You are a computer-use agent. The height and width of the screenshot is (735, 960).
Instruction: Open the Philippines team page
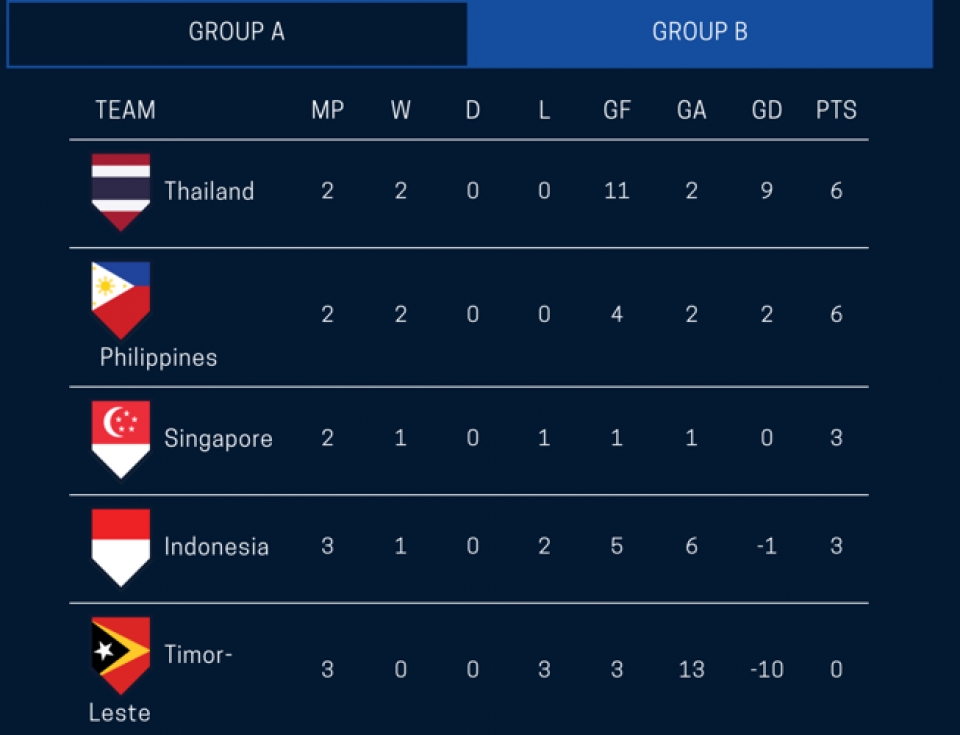(x=158, y=356)
